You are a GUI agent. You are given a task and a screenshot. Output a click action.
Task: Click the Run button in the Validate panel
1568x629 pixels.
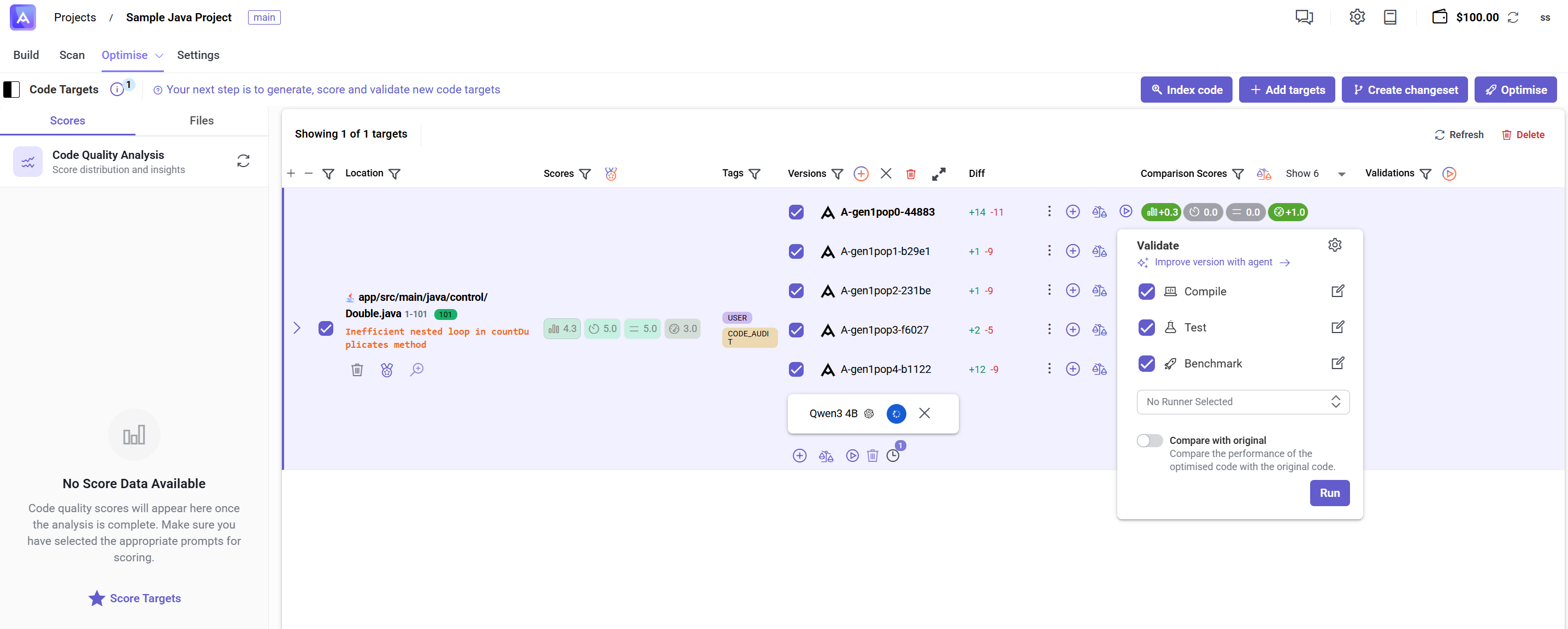click(1329, 492)
